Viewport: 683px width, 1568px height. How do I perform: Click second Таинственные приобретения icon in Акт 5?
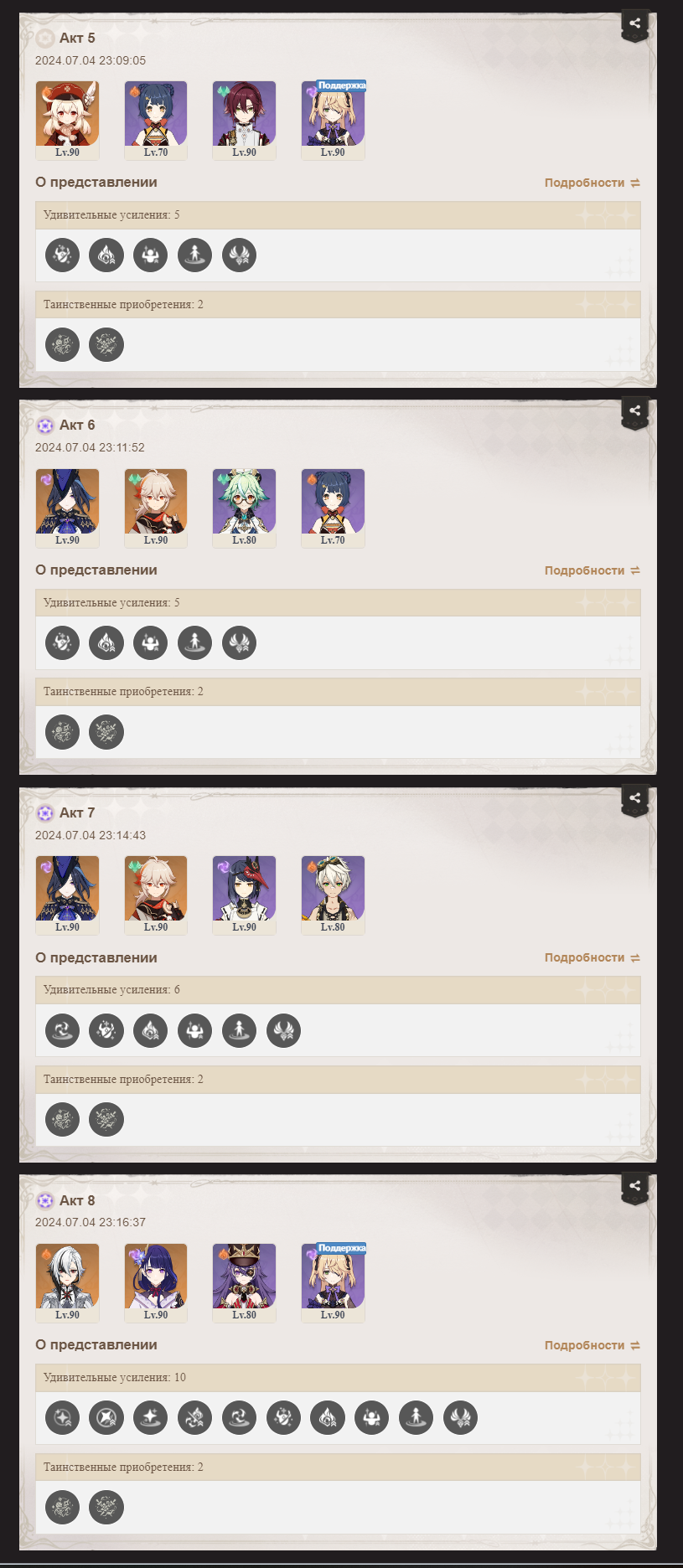[x=106, y=344]
